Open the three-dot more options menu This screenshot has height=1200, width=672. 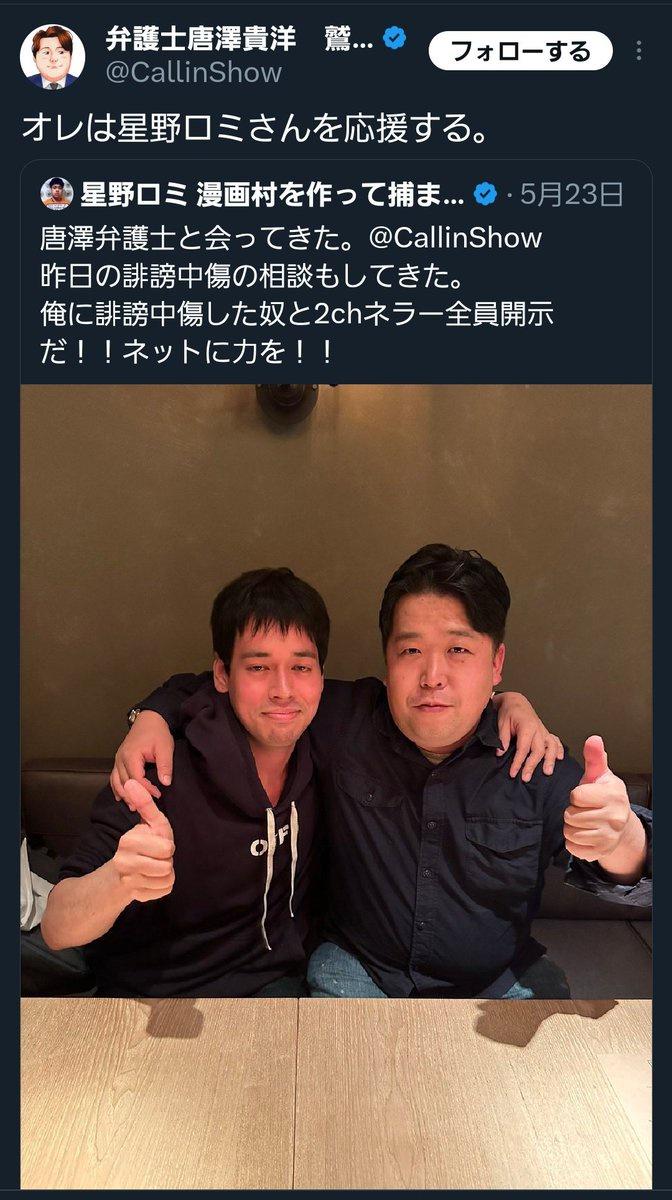coord(640,50)
